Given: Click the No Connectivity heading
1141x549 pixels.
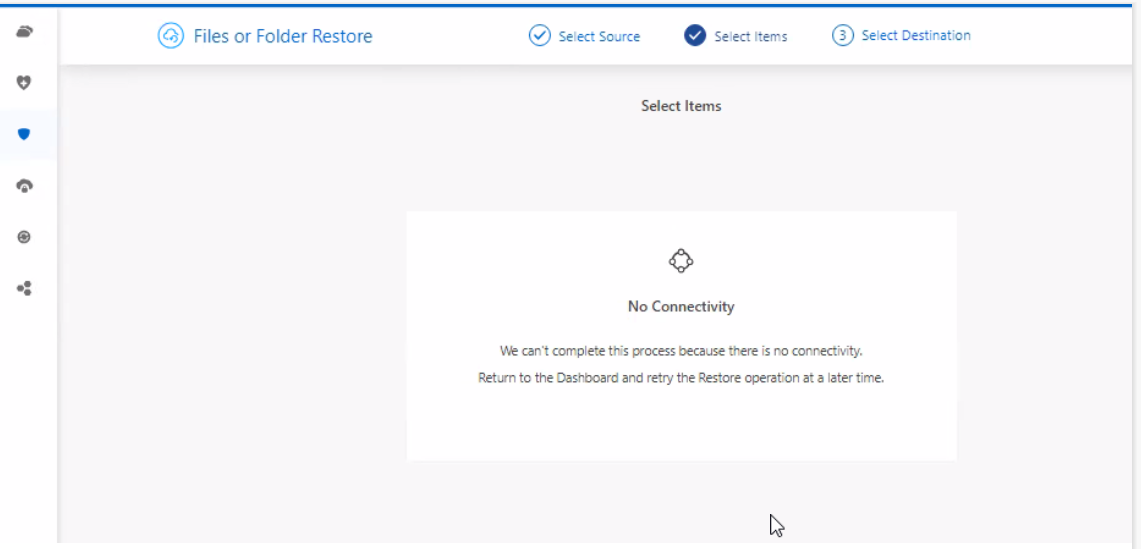Looking at the screenshot, I should click(x=681, y=307).
